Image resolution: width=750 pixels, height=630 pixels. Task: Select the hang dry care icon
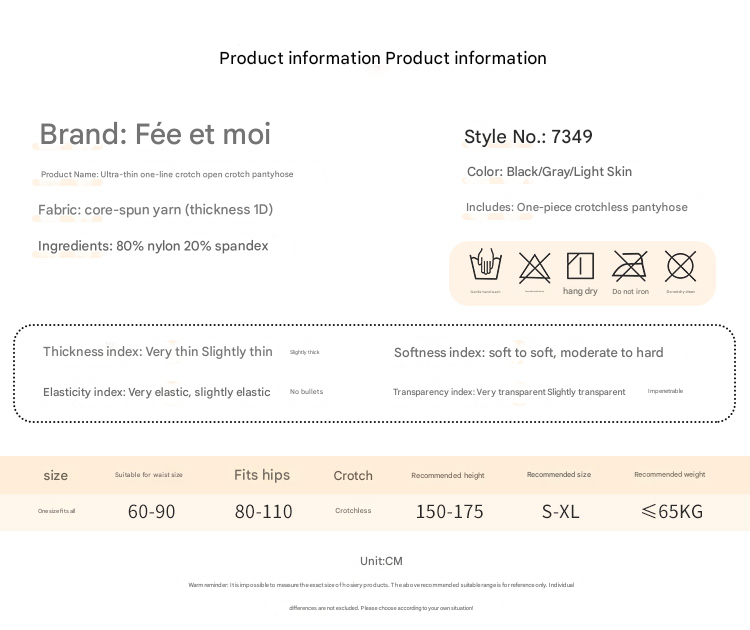(580, 266)
